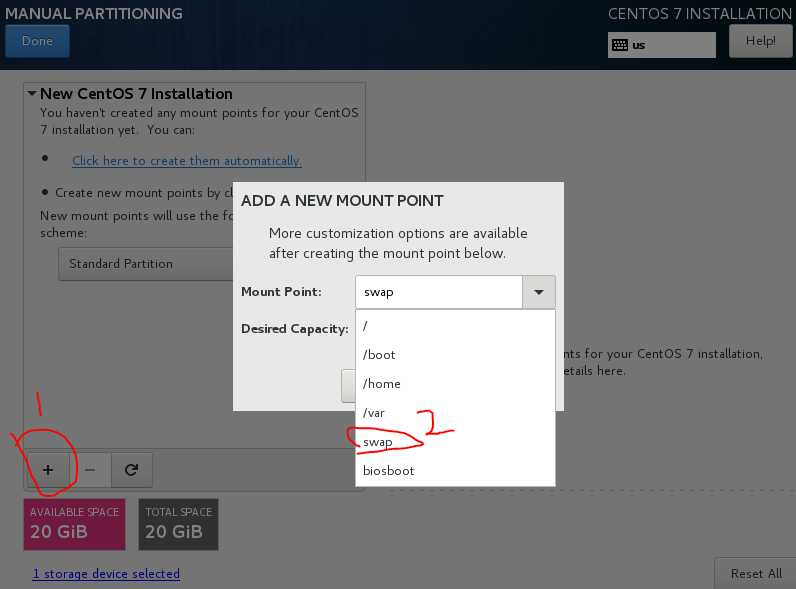Select the / mount point option
The width and height of the screenshot is (796, 589).
coord(455,326)
